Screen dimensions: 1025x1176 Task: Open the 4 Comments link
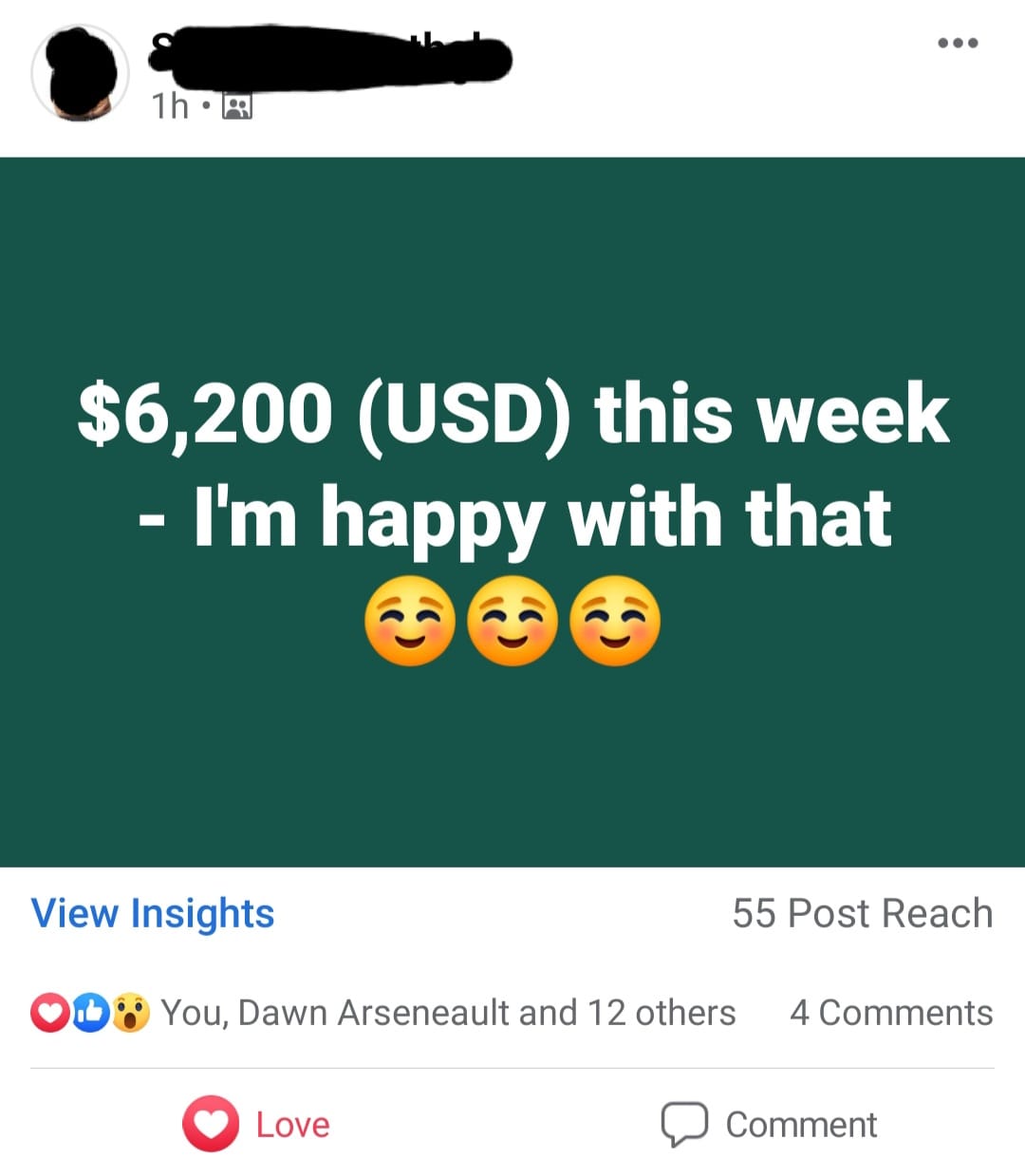click(891, 1013)
